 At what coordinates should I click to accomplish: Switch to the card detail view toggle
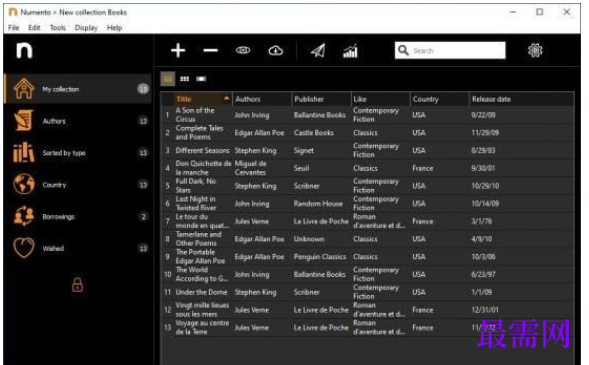click(201, 79)
